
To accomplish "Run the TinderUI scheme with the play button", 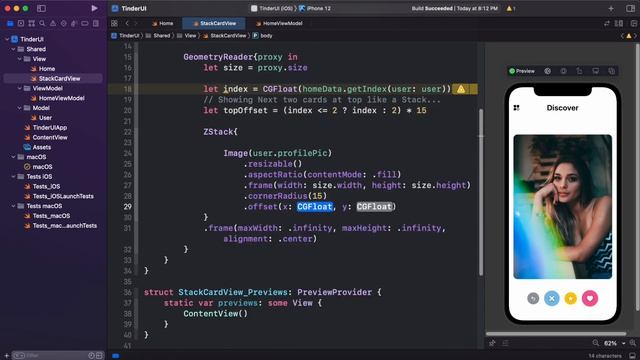I will point(94,8).
